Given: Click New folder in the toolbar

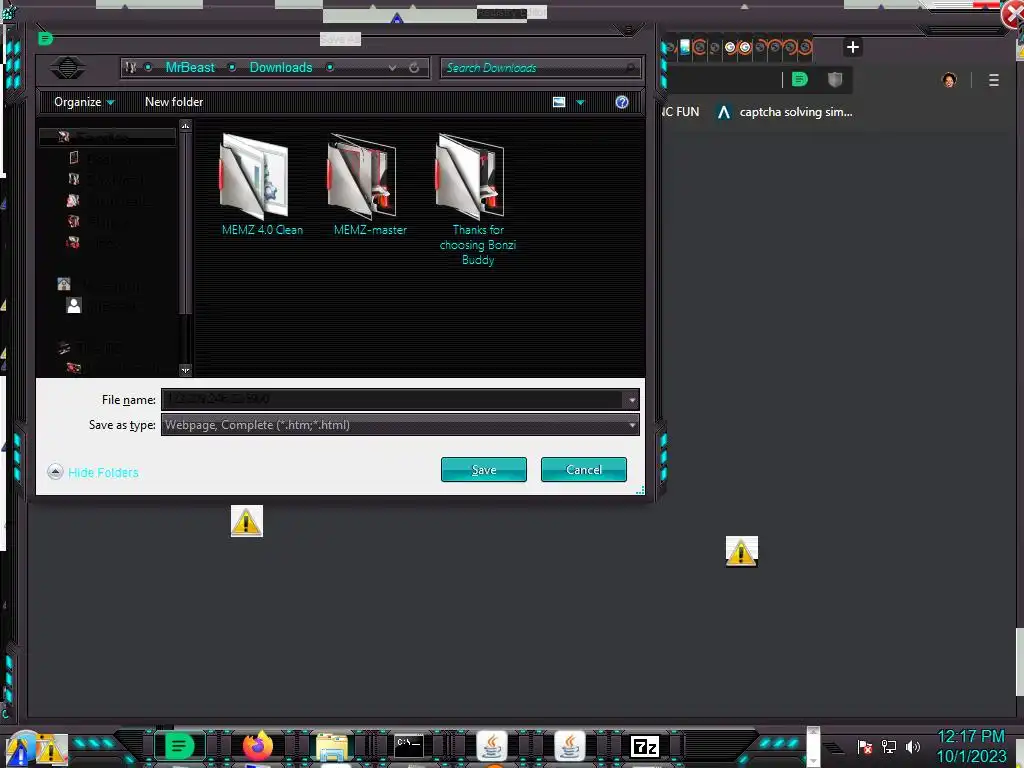Looking at the screenshot, I should click(174, 102).
